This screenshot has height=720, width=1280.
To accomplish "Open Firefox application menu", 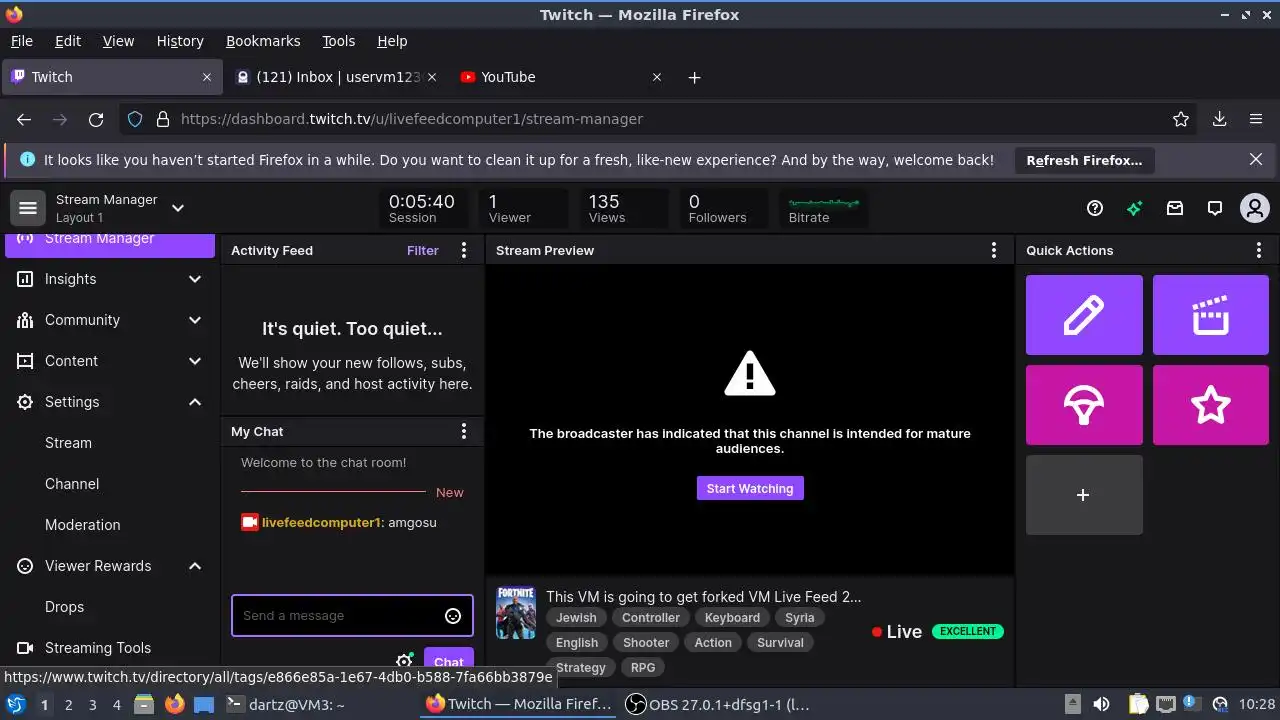I will (1256, 119).
